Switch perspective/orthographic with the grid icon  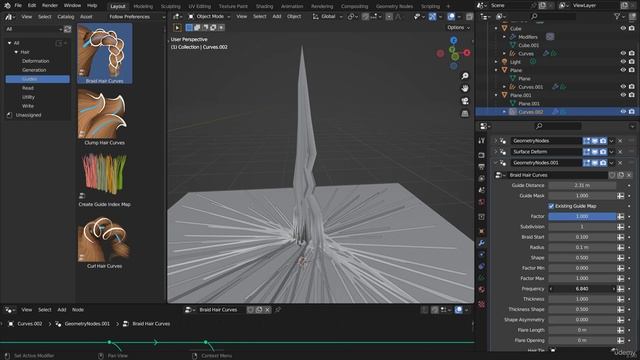pos(465,113)
